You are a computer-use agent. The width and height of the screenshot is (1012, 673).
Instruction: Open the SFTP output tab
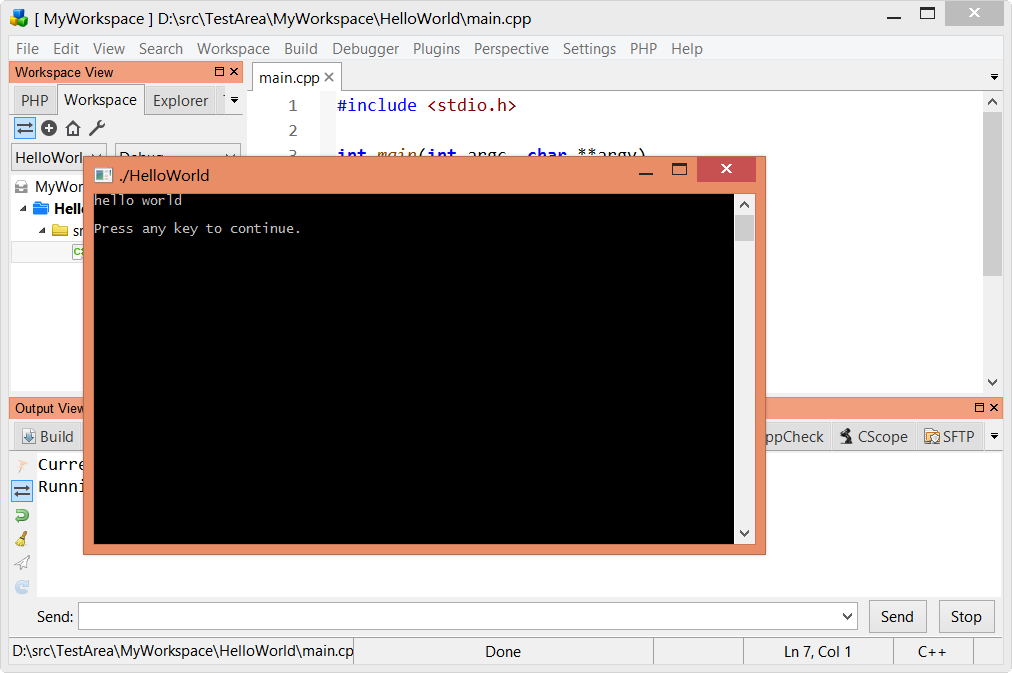click(949, 437)
